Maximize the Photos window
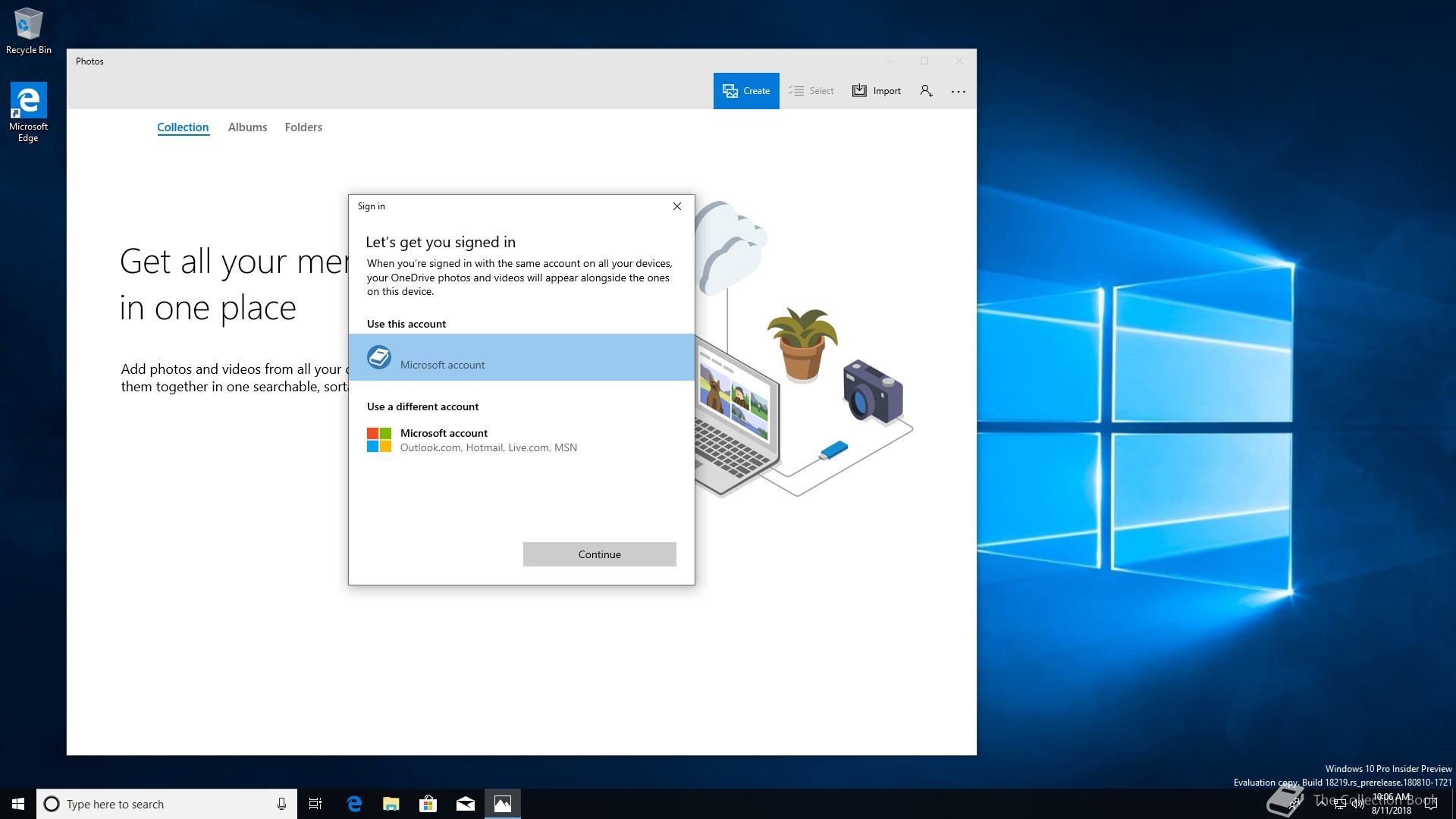1456x819 pixels. click(924, 61)
